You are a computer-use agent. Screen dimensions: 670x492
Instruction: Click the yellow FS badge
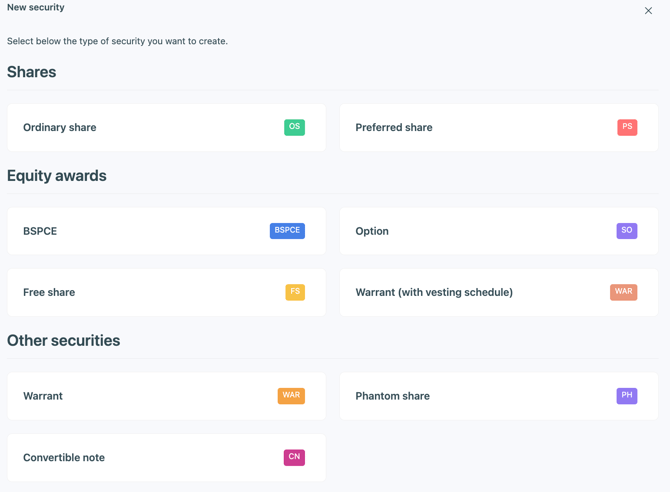tap(295, 292)
